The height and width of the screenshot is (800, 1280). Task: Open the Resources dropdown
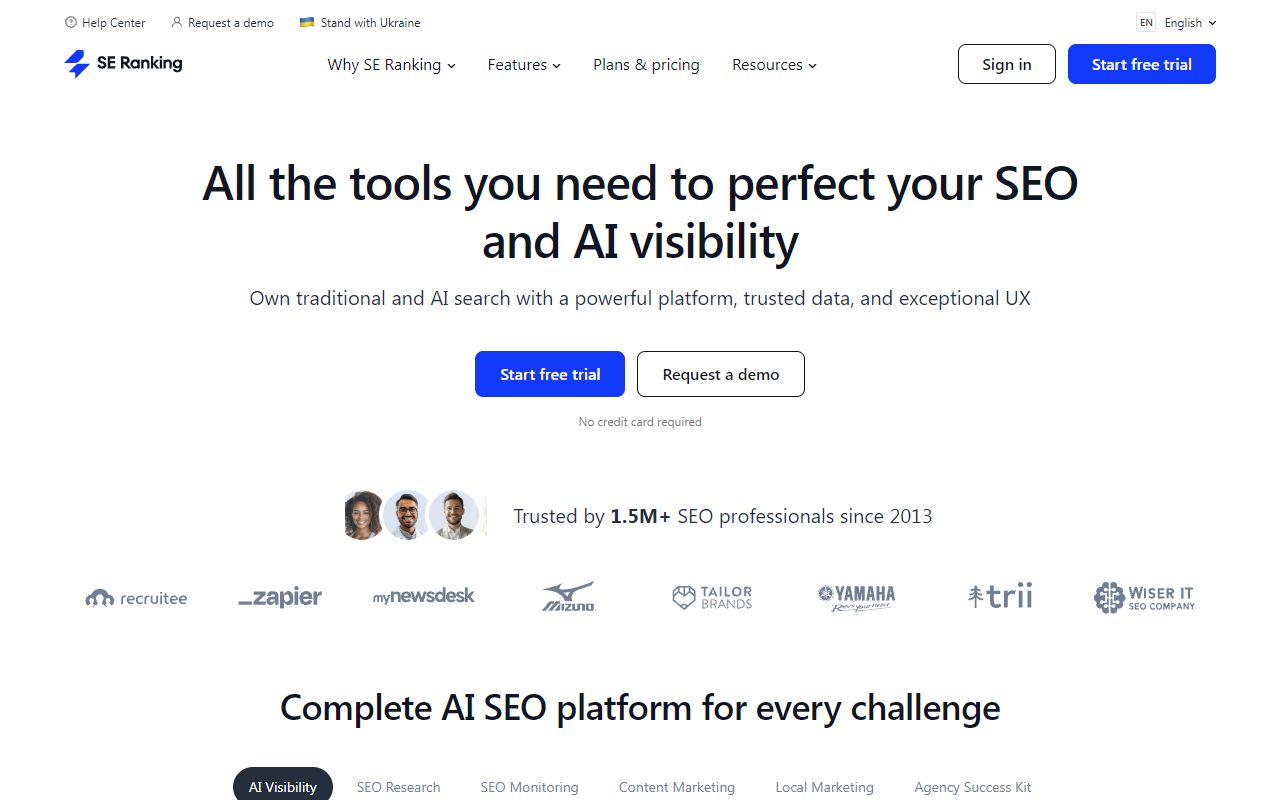tap(773, 64)
